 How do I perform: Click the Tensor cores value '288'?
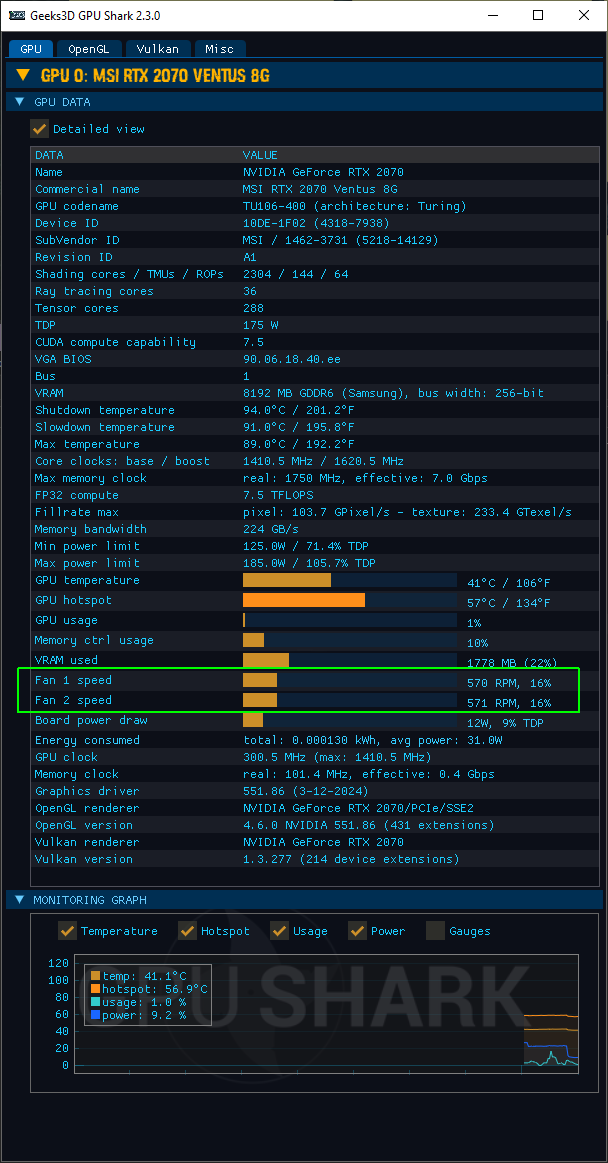[254, 309]
